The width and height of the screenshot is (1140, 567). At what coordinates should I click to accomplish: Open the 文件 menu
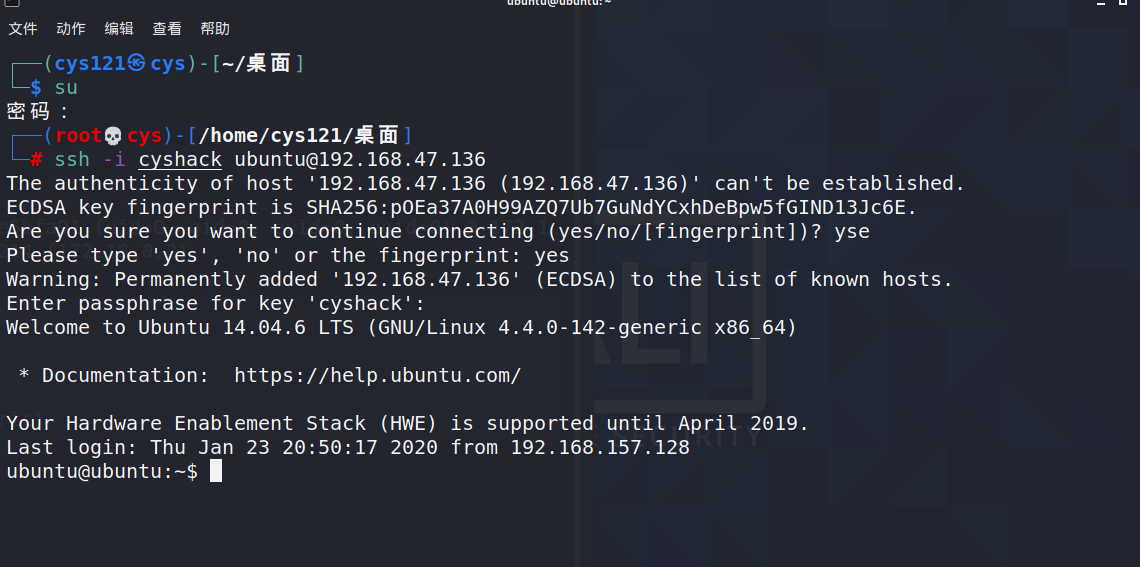tap(23, 29)
